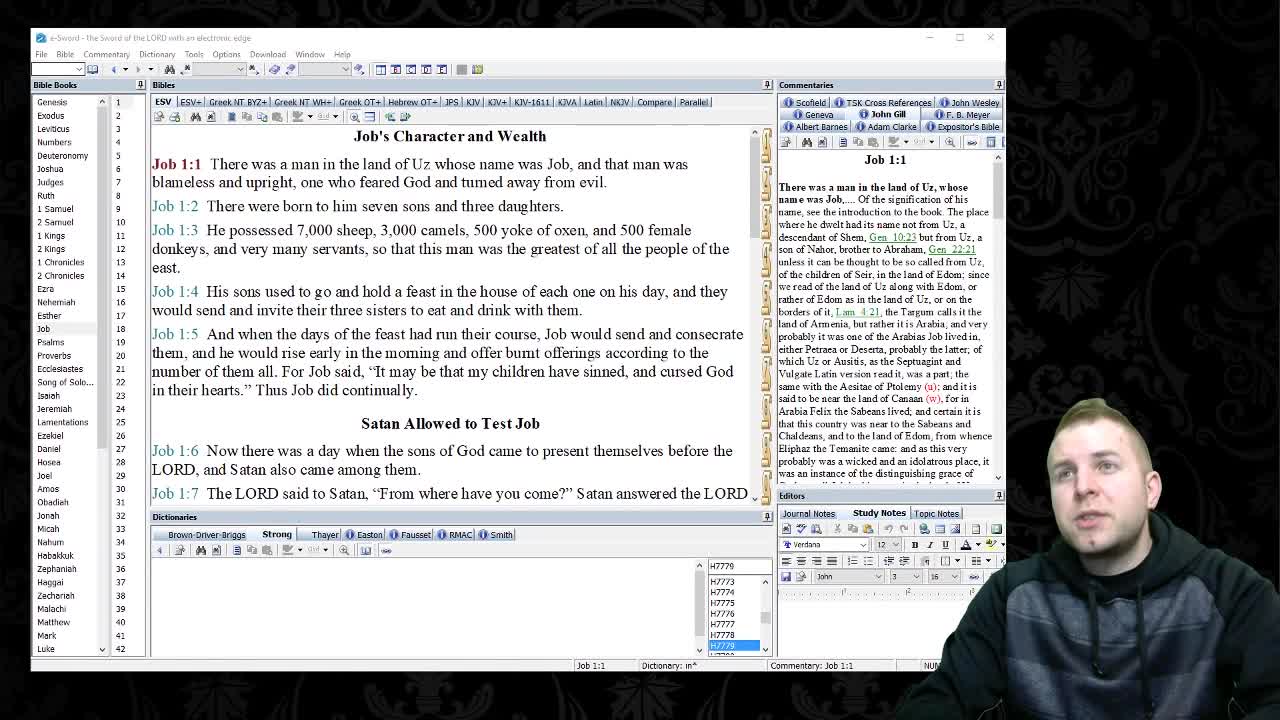Screen dimensions: 1280x720
Task: Select the Bible-only layout icon B
Action: point(396,69)
